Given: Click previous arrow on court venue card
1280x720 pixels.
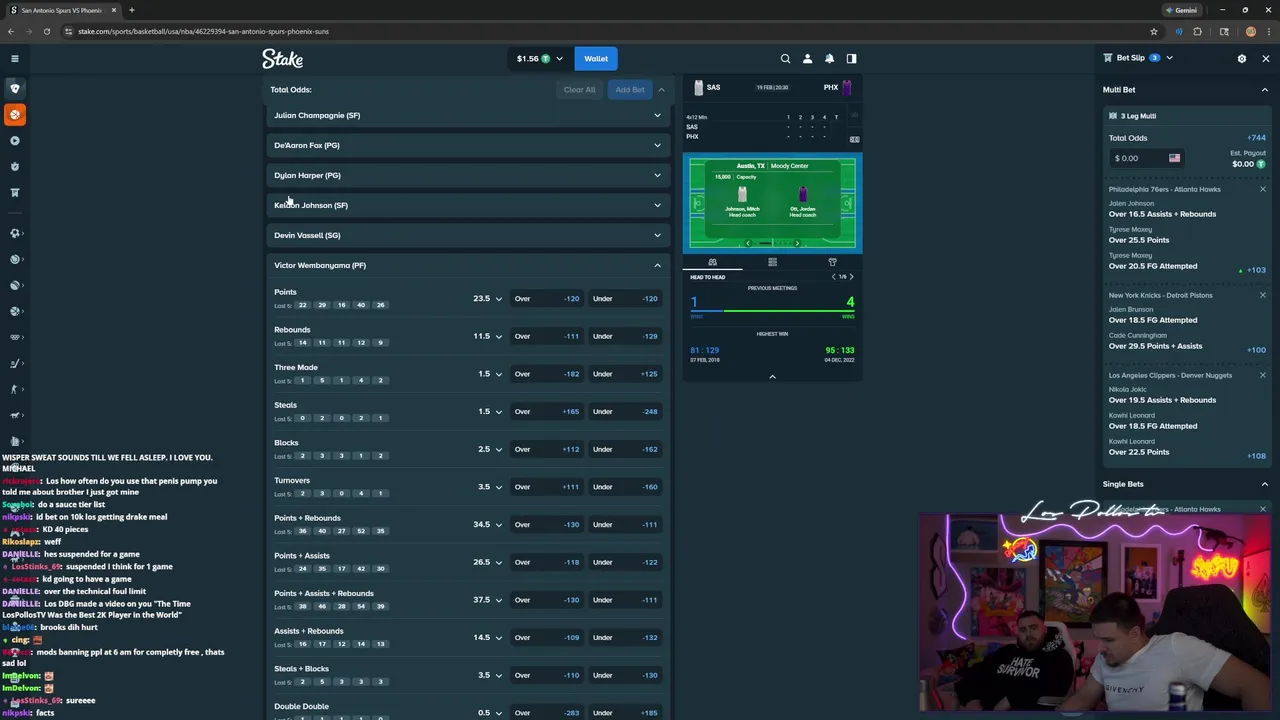Looking at the screenshot, I should (747, 243).
